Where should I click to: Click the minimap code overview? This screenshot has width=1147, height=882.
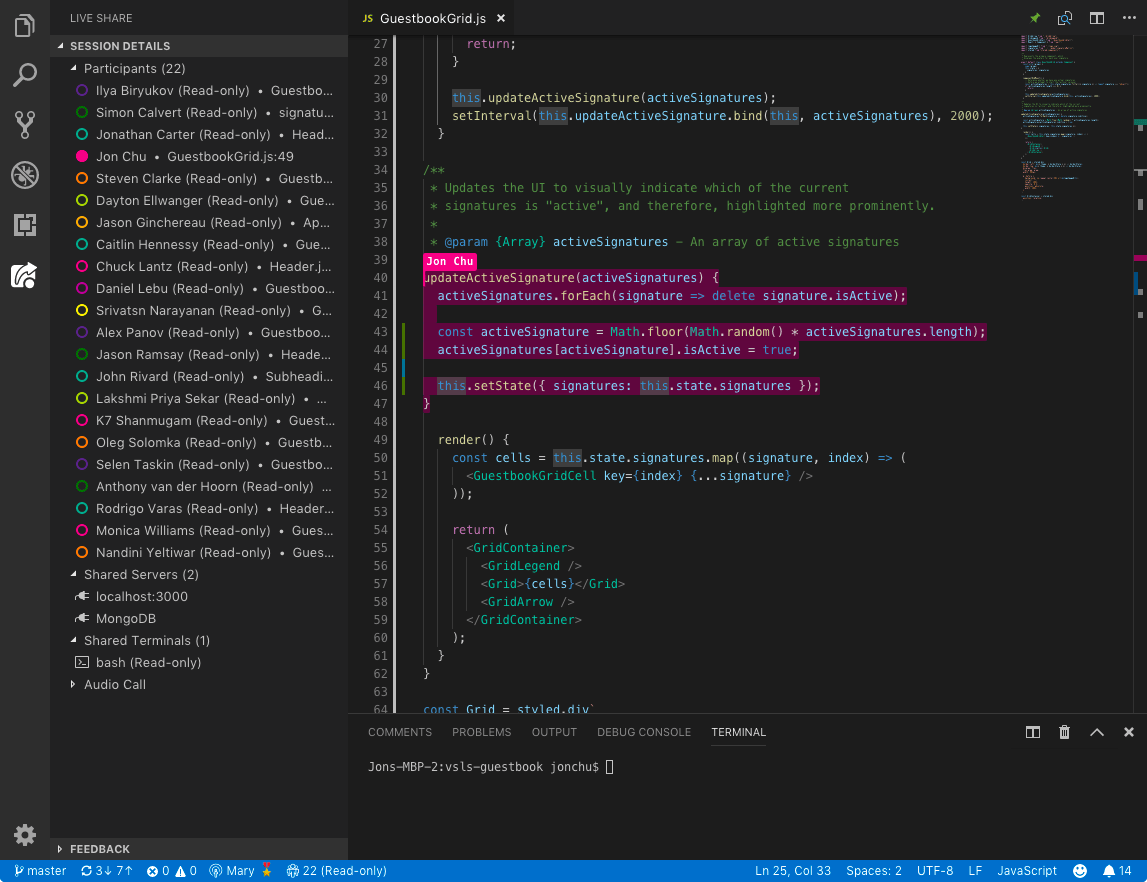[x=1074, y=117]
